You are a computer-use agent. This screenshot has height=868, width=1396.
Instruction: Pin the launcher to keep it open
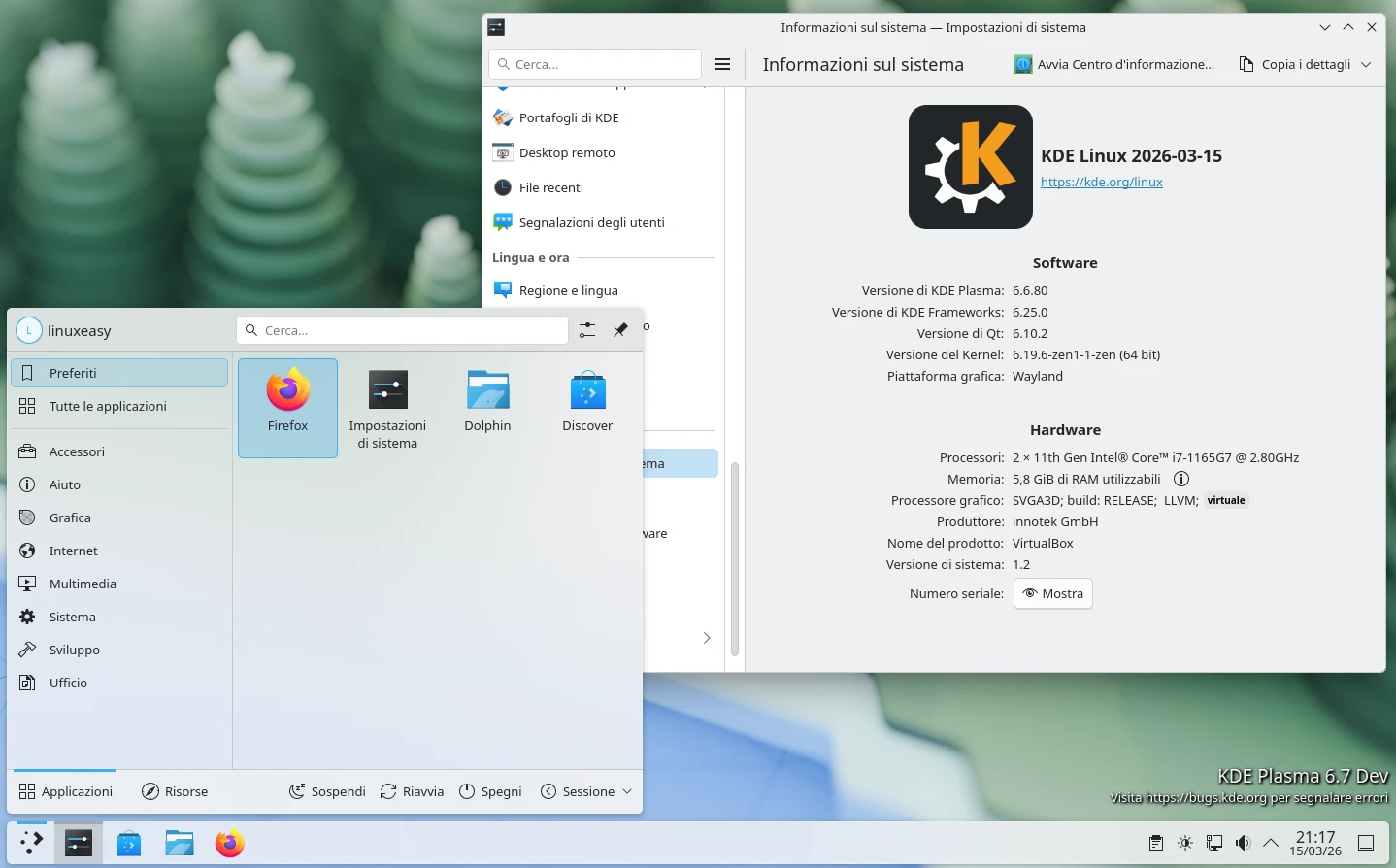coord(620,330)
